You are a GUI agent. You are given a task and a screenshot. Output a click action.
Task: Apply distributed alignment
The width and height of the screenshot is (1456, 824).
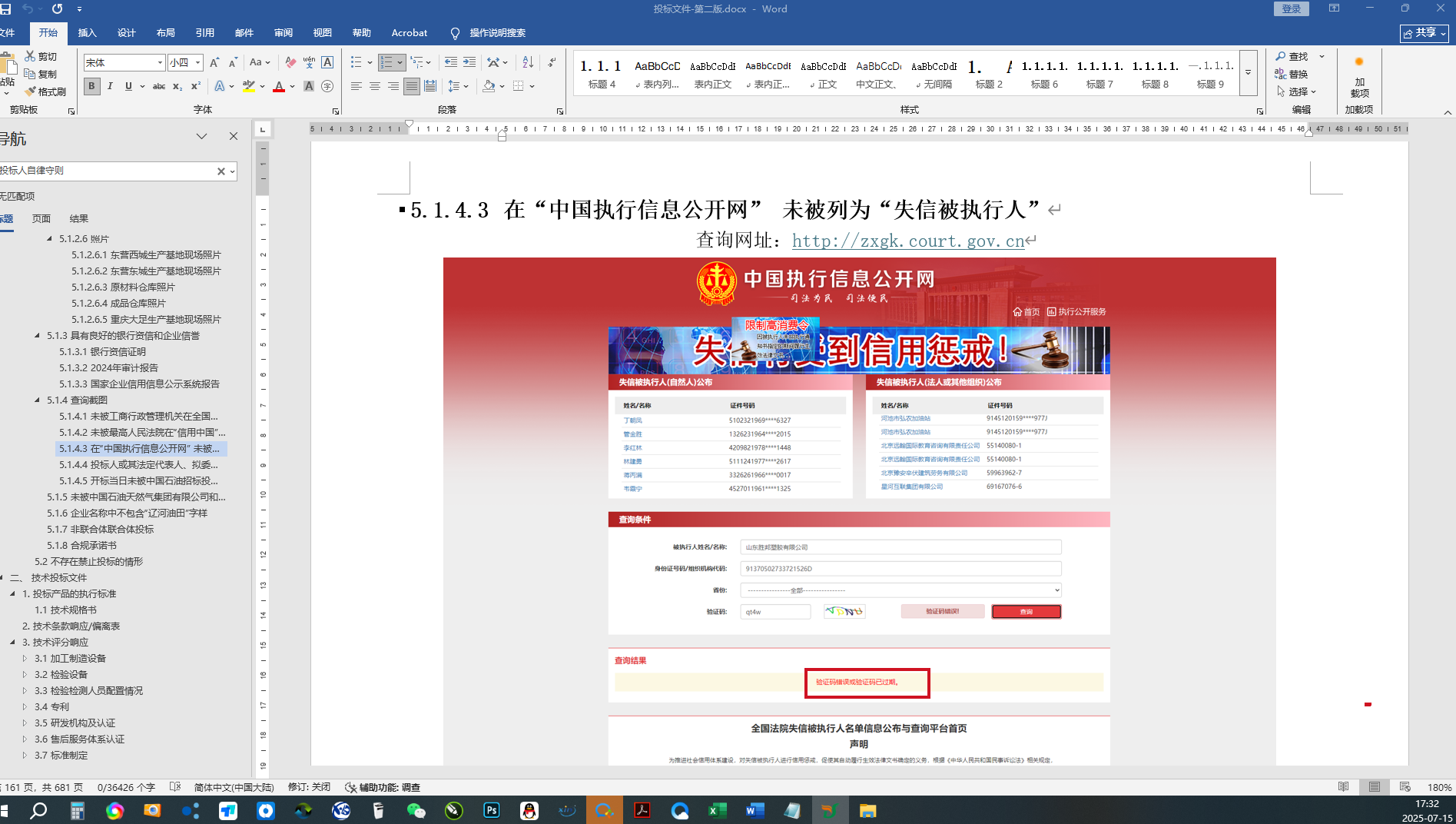[x=430, y=86]
